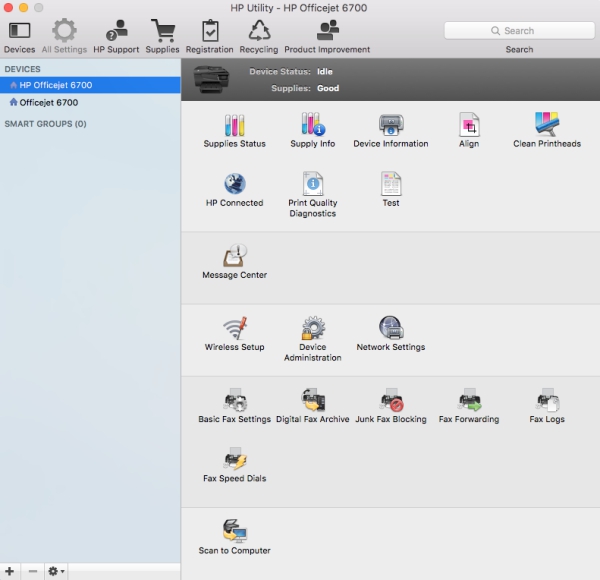Viewport: 600px width, 580px height.
Task: Toggle the Devices sidebar button
Action: tap(20, 37)
